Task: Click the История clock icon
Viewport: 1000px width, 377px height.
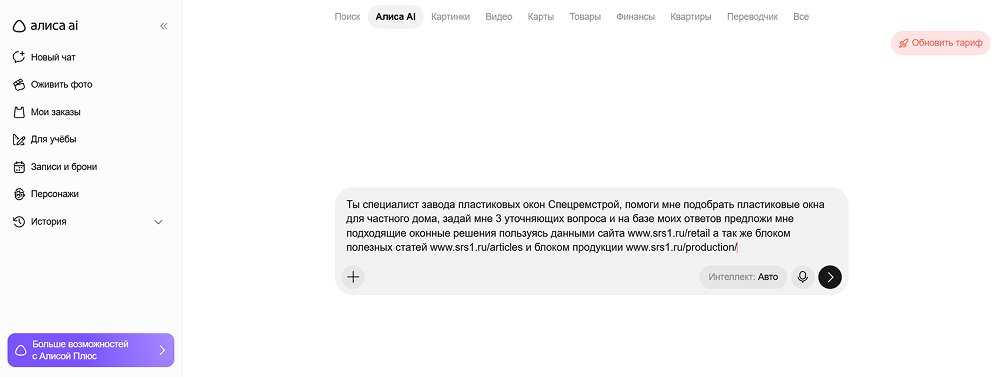Action: 19,221
